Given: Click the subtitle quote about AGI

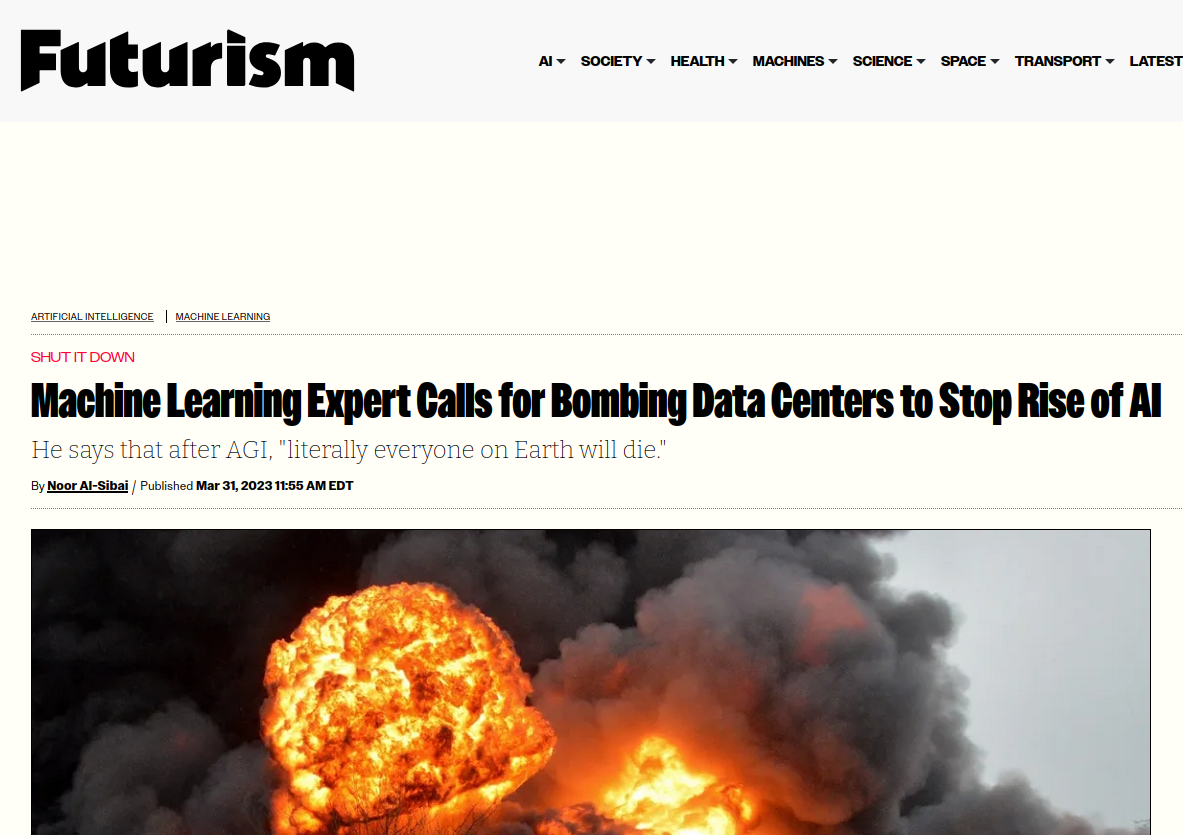Looking at the screenshot, I should [349, 450].
